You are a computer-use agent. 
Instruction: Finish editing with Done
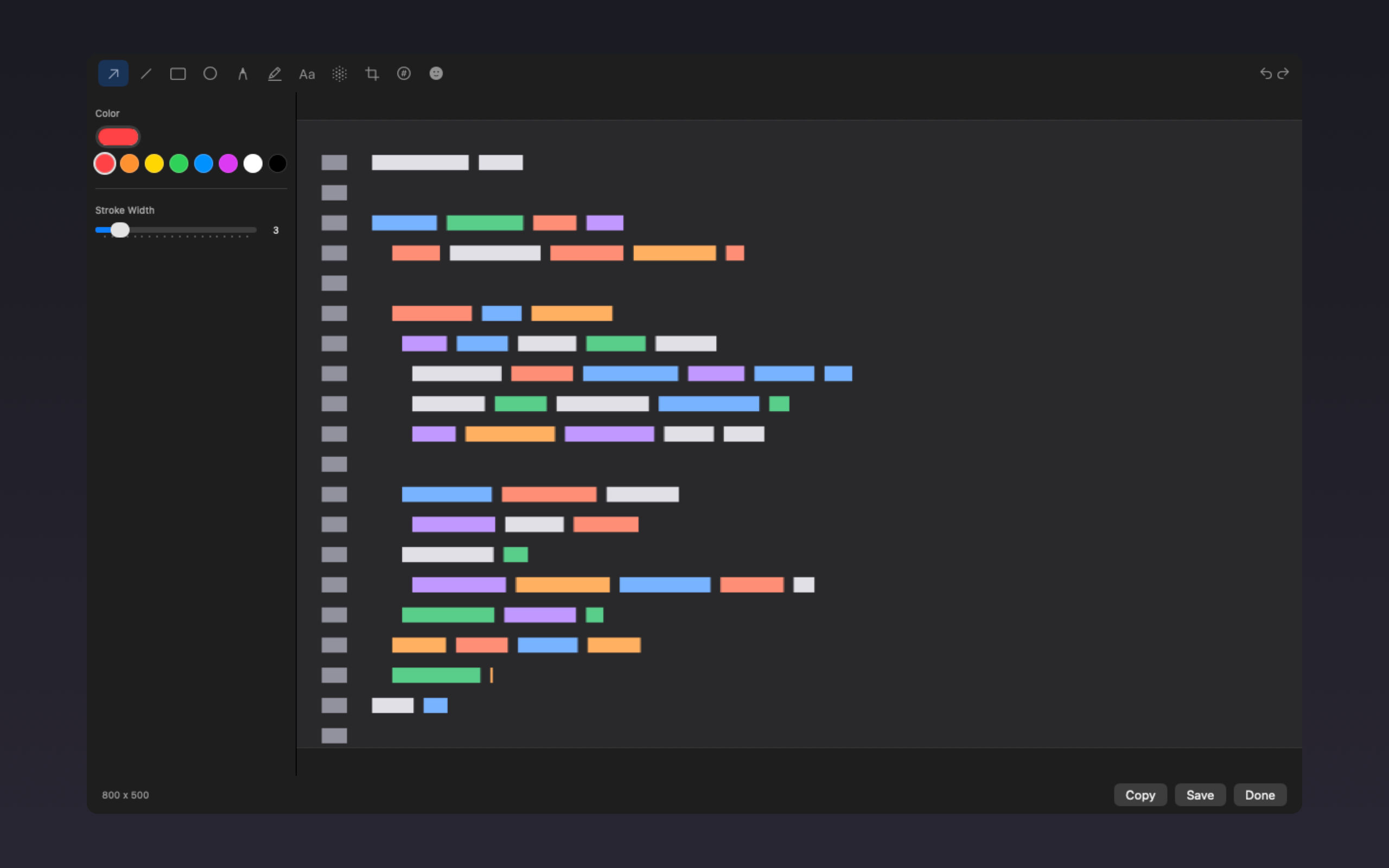(x=1260, y=795)
